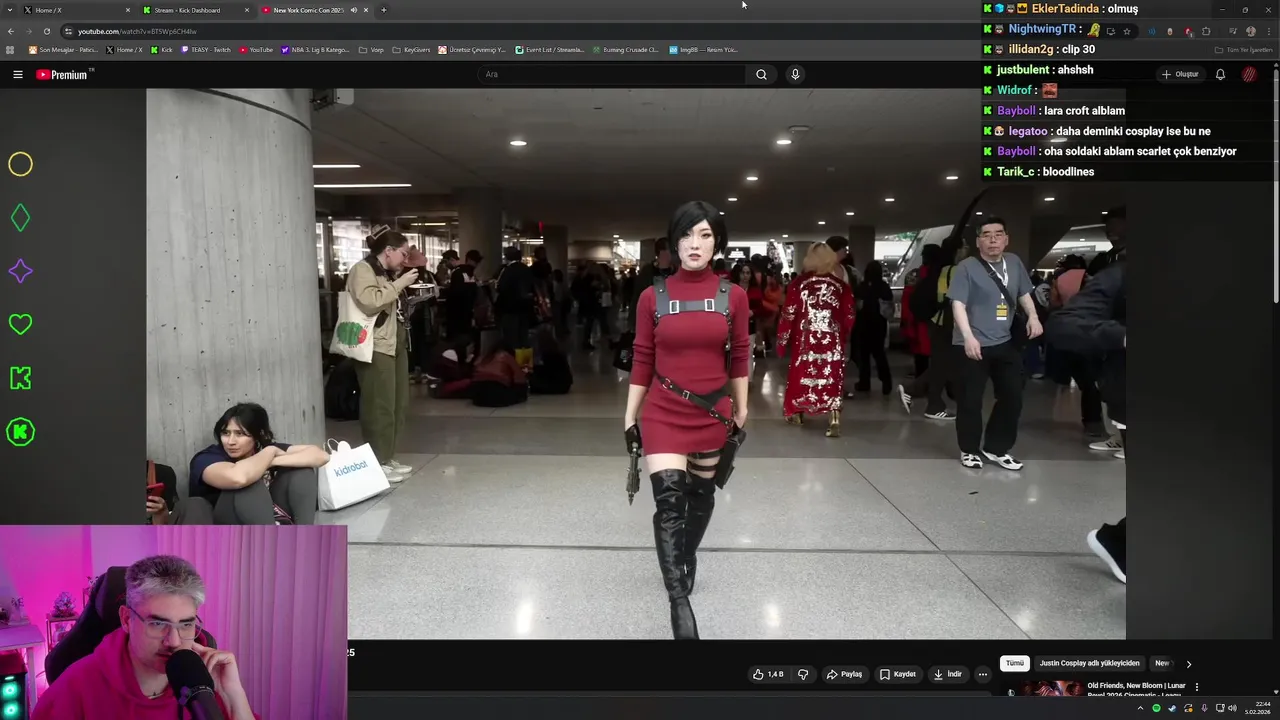1280x720 pixels.
Task: Open the browser extensions puzzle icon
Action: pyautogui.click(x=1206, y=31)
